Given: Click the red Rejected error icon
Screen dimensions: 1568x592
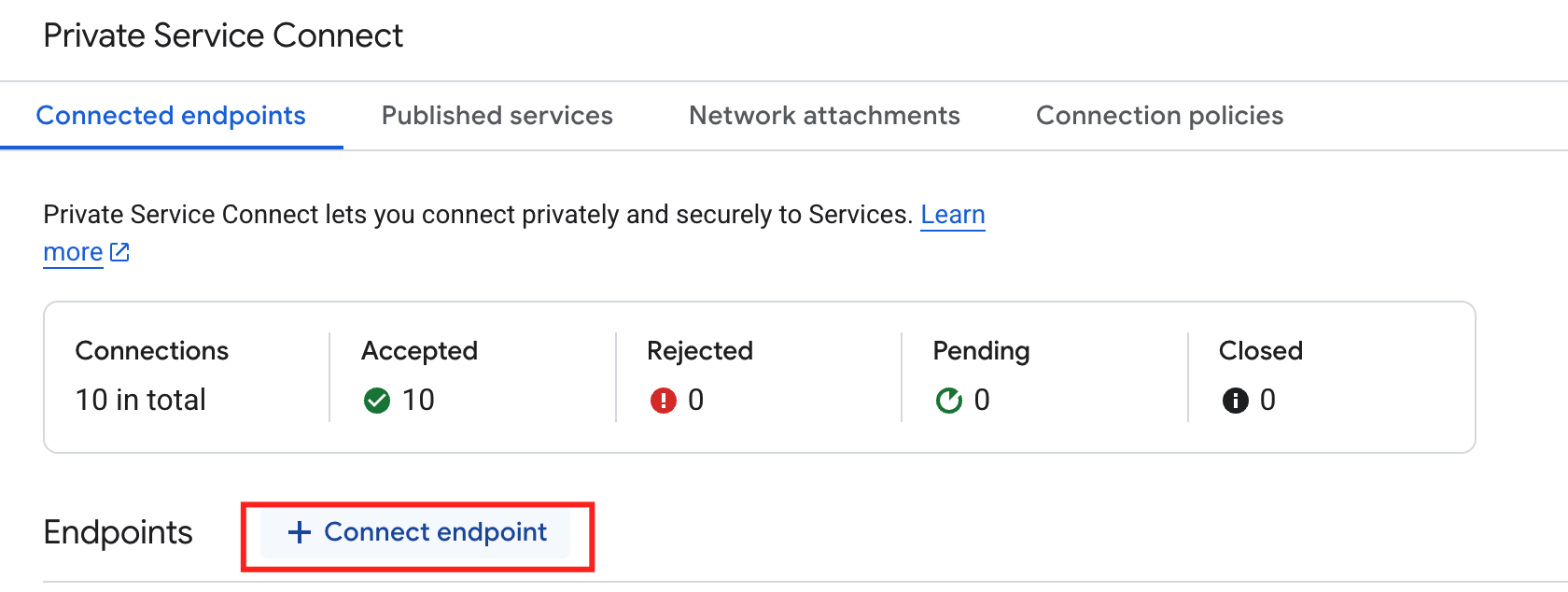Looking at the screenshot, I should click(664, 400).
